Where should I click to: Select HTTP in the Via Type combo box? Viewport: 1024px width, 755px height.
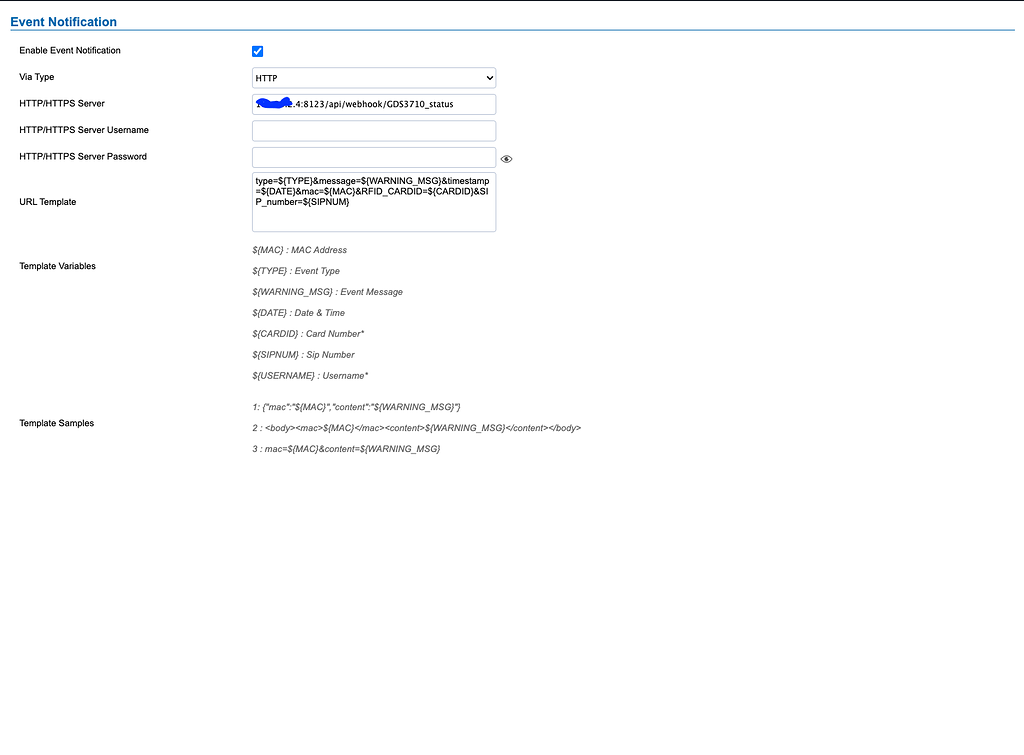tap(373, 77)
